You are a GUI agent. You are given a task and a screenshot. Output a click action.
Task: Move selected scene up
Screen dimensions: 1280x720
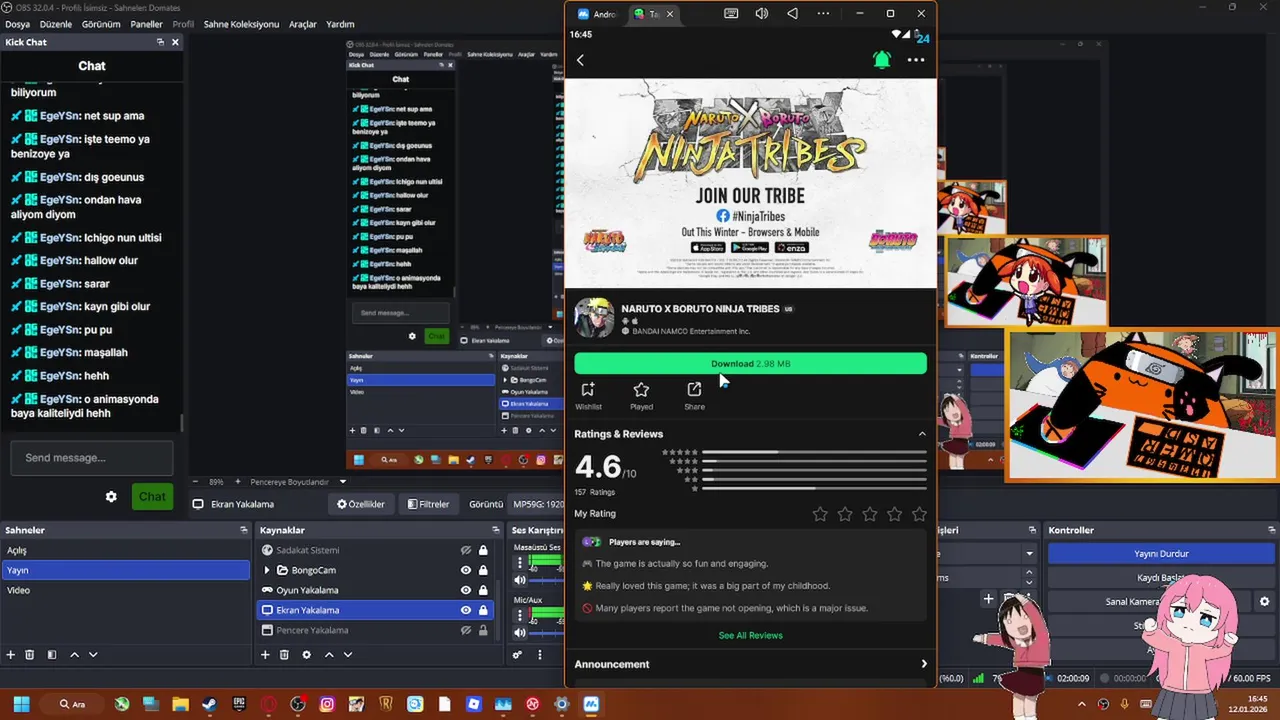pos(74,655)
